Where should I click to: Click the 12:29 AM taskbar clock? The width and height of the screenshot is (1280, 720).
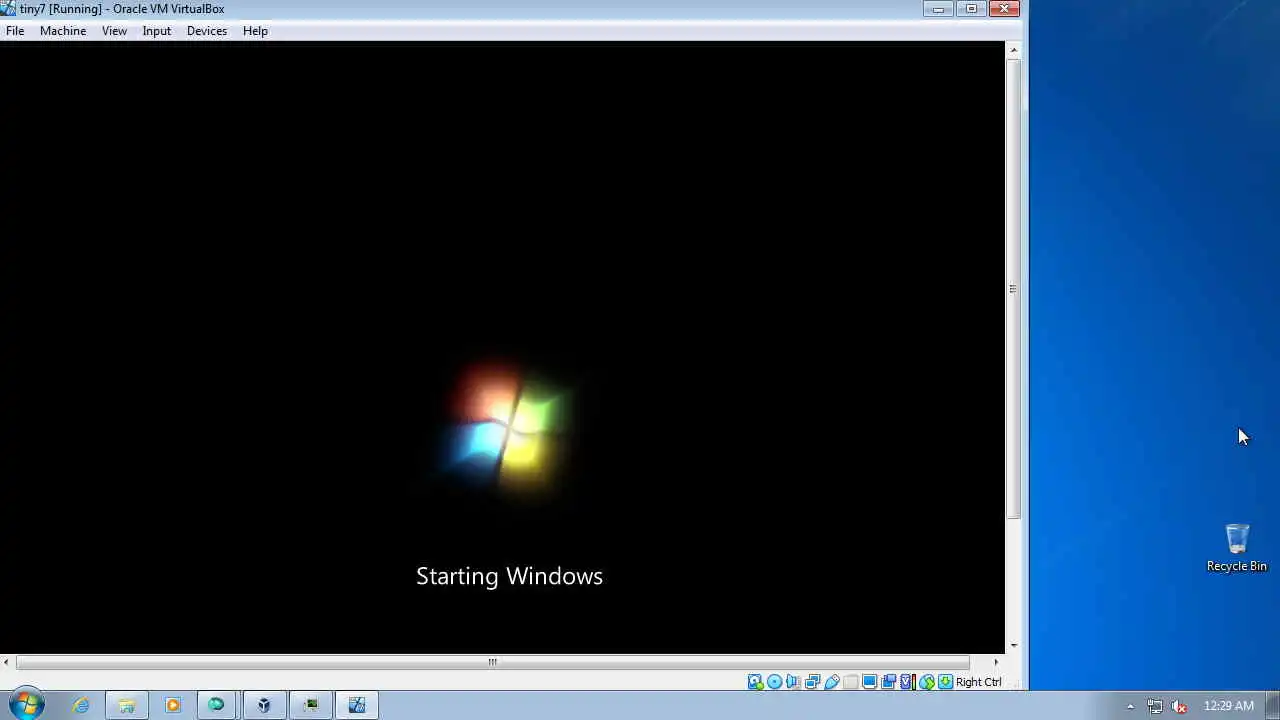[x=1229, y=706]
